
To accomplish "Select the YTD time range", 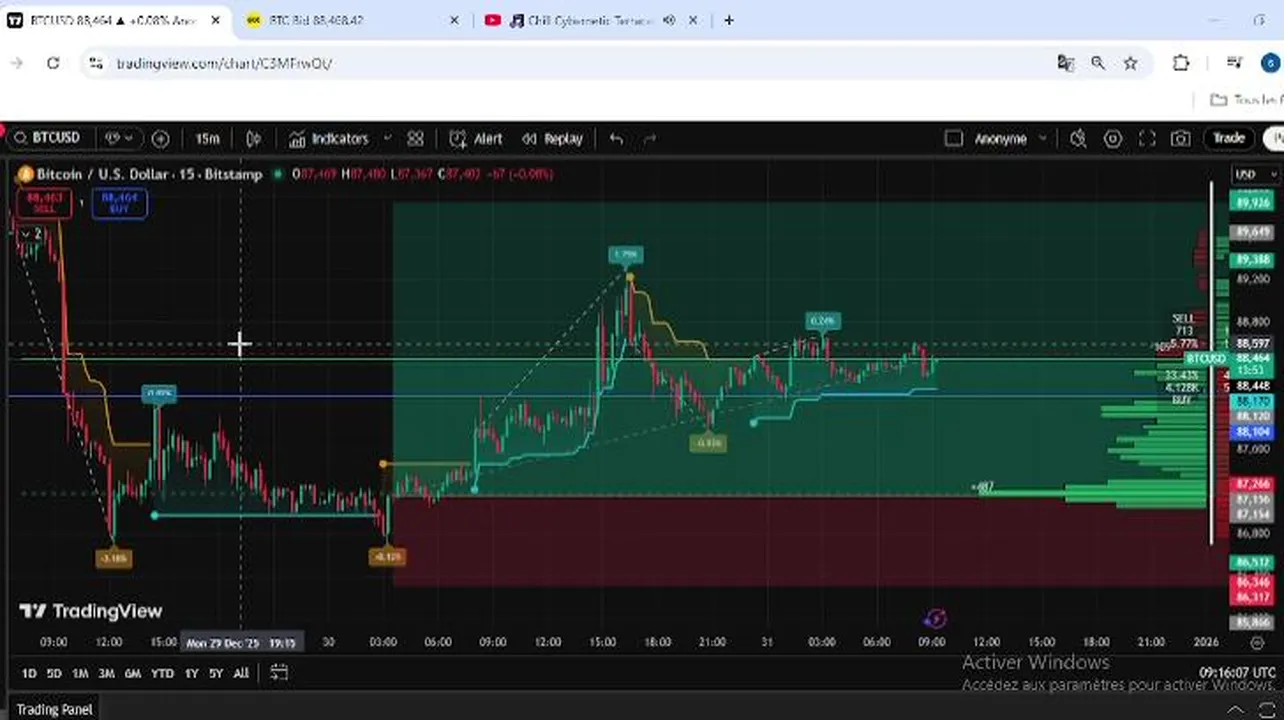I will [x=162, y=673].
